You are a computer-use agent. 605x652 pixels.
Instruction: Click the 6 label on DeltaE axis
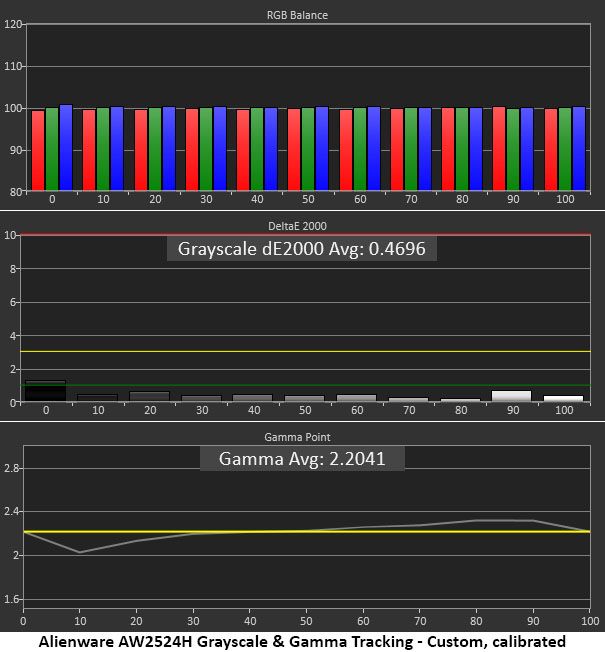(x=13, y=302)
